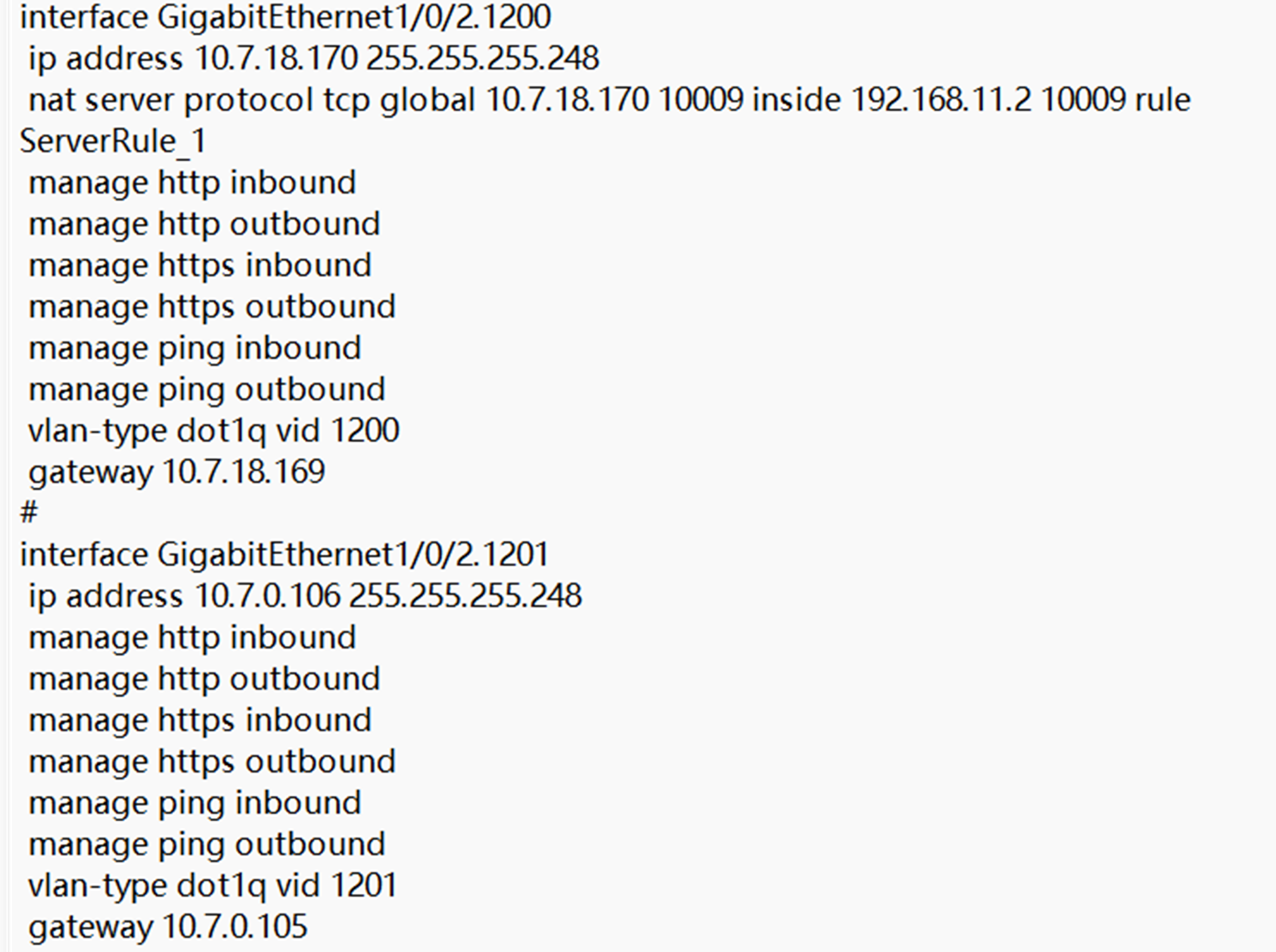1276x952 pixels.
Task: Click the word global in the nat line
Action: [x=427, y=100]
